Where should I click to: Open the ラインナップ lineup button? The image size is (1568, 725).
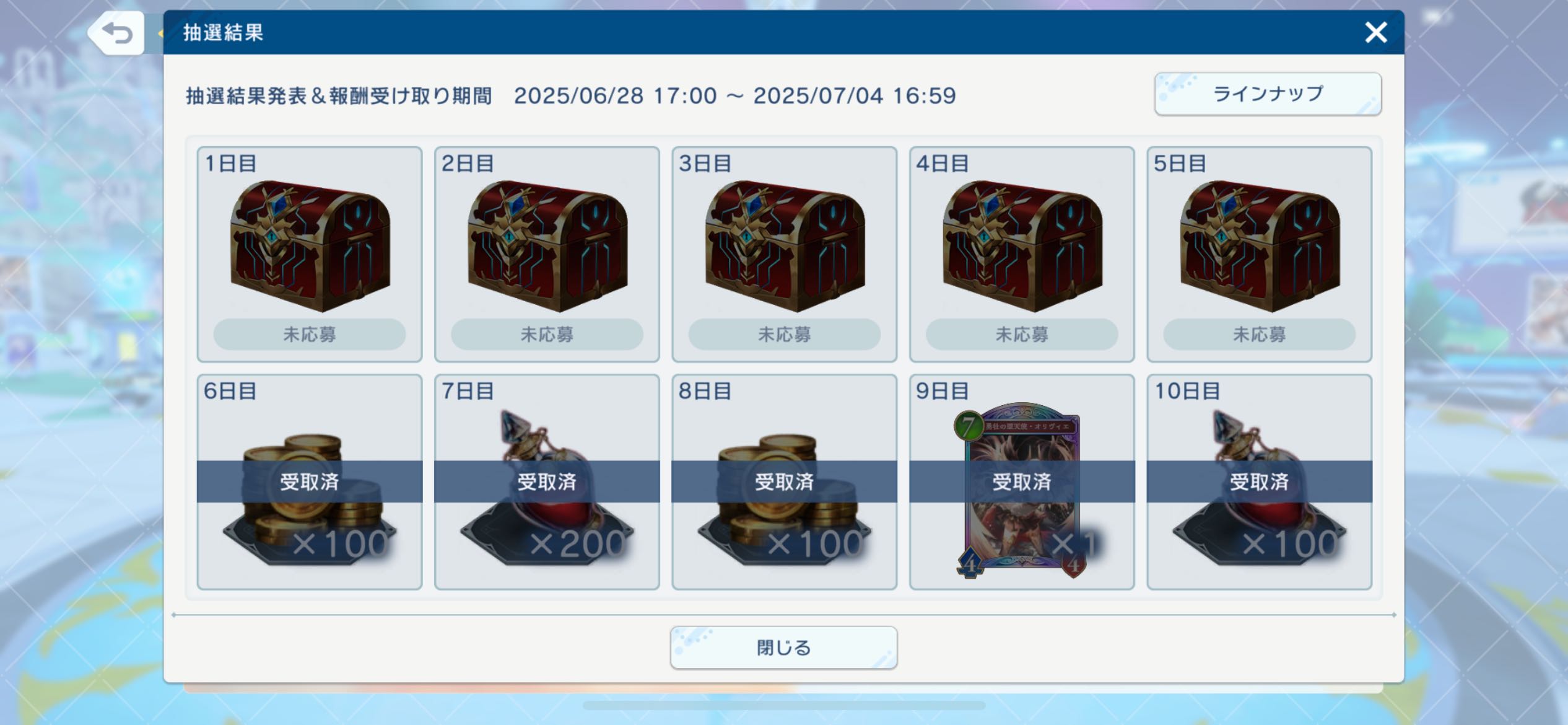[x=1268, y=94]
